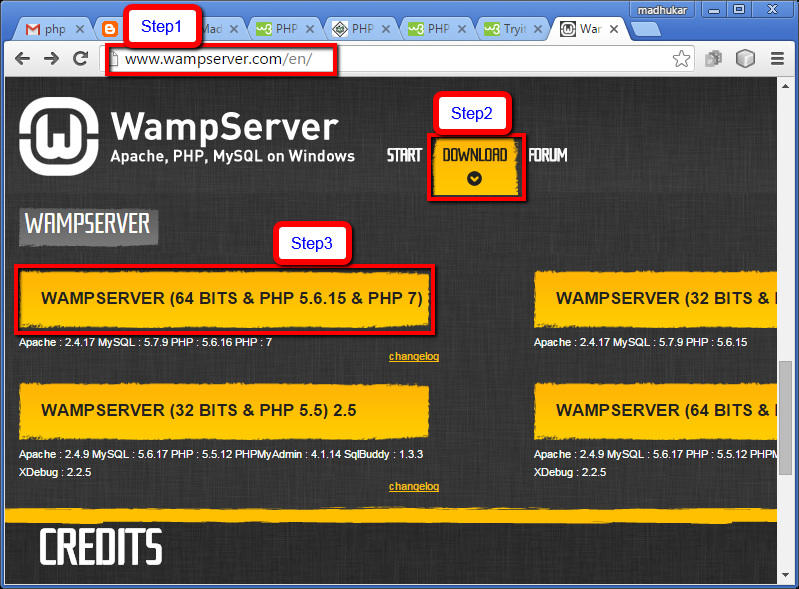Open the Chrome hamburger menu
The height and width of the screenshot is (589, 799).
coord(777,59)
